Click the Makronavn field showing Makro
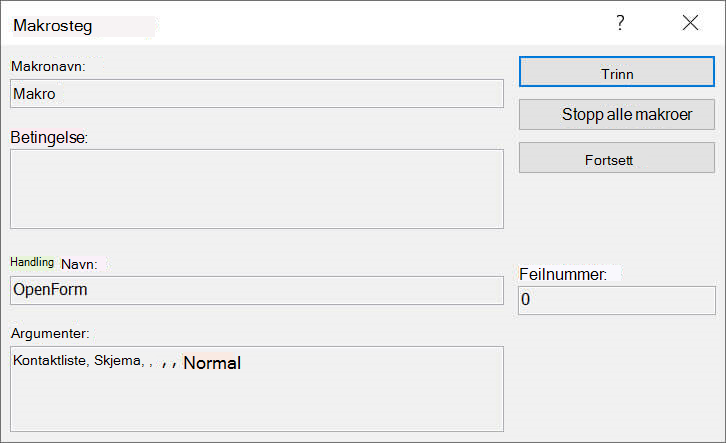The width and height of the screenshot is (726, 443). pos(257,94)
